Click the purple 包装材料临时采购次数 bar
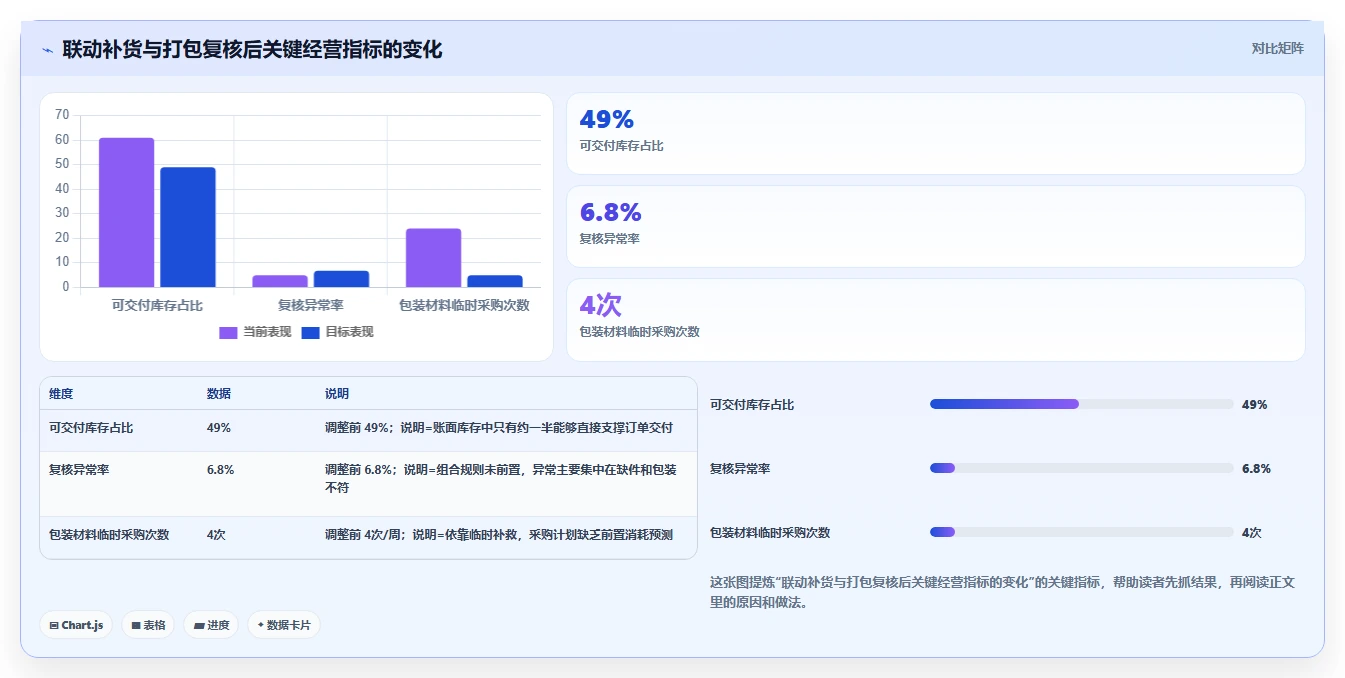Image resolution: width=1345 pixels, height=678 pixels. click(x=433, y=258)
